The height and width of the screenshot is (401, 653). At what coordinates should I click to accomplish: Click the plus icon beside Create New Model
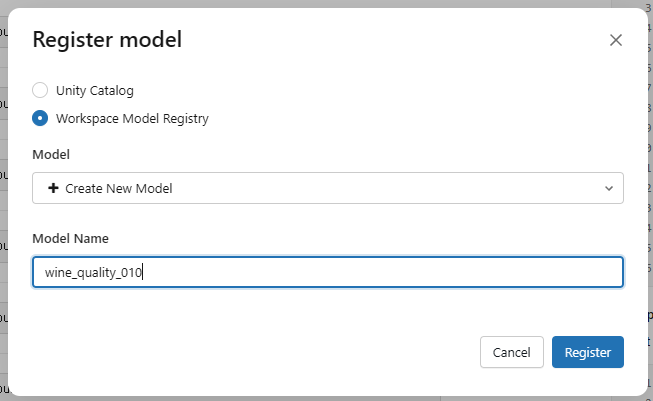[x=54, y=188]
